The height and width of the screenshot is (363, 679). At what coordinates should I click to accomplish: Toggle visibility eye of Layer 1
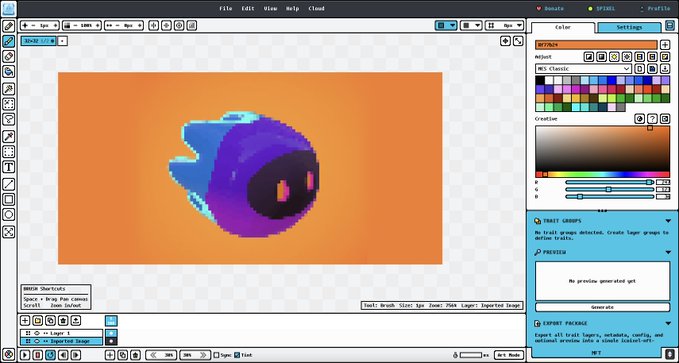click(x=37, y=333)
